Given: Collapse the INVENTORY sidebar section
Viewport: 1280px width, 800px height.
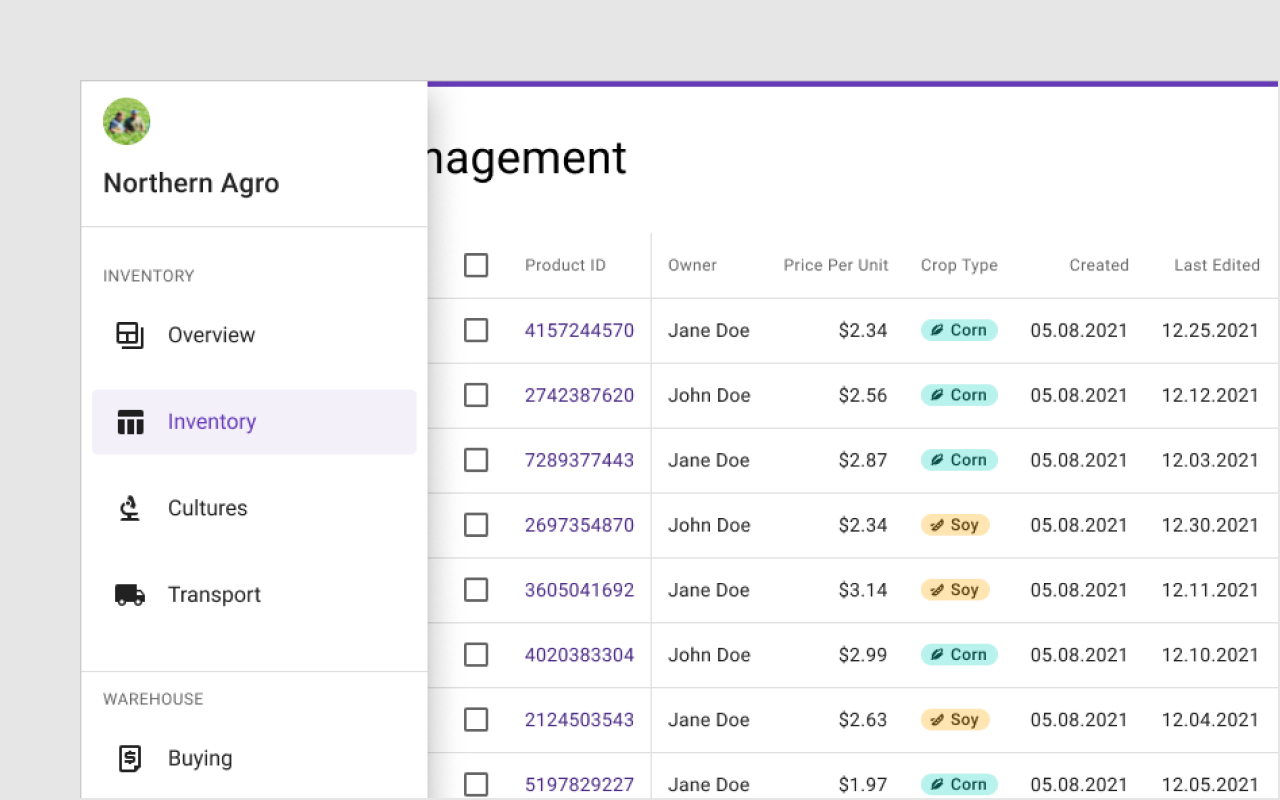Looking at the screenshot, I should [x=148, y=276].
